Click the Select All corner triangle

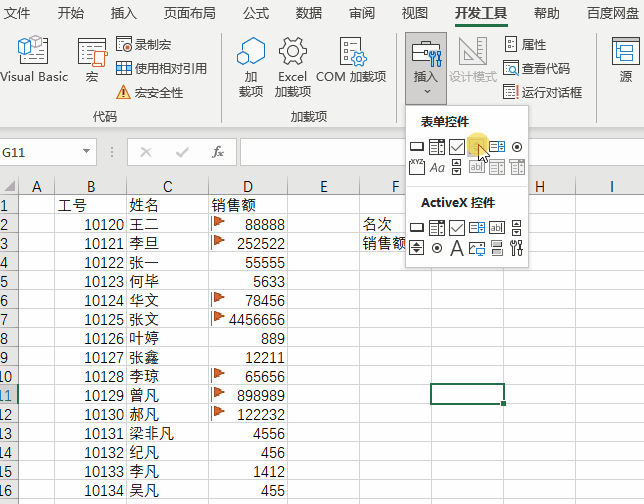coord(9,186)
